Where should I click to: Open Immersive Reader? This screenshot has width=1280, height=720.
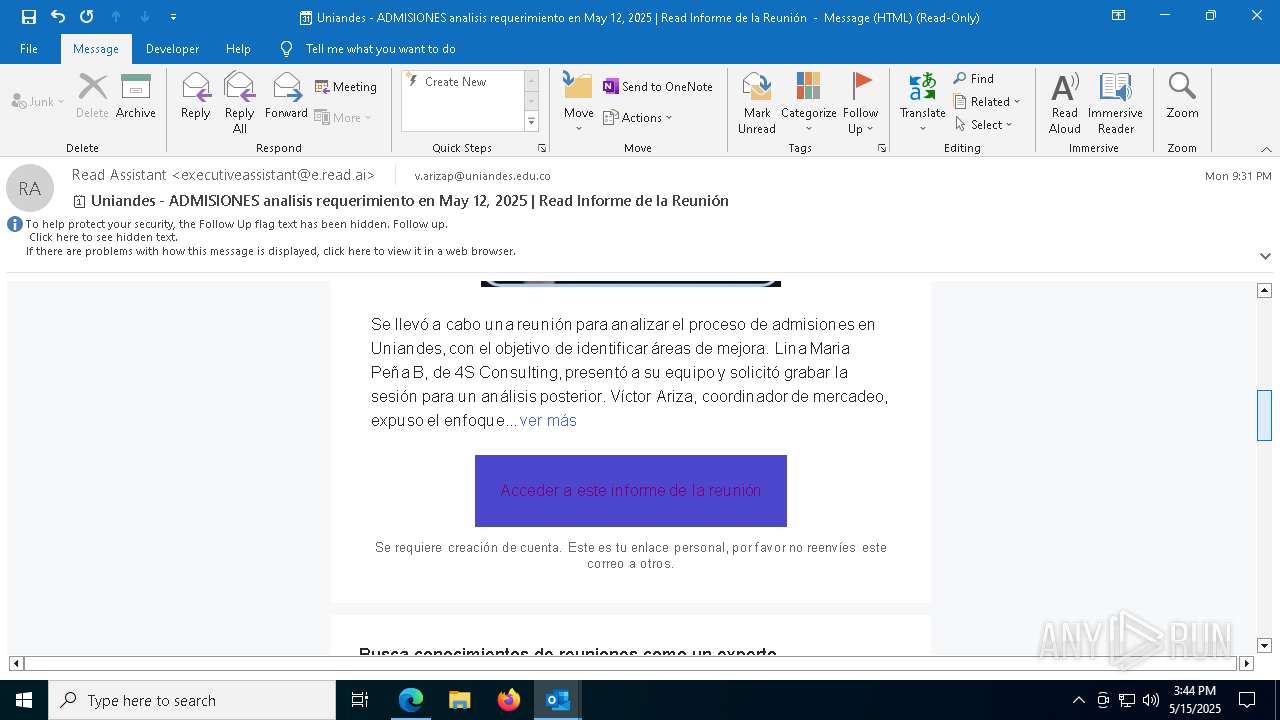(1116, 103)
